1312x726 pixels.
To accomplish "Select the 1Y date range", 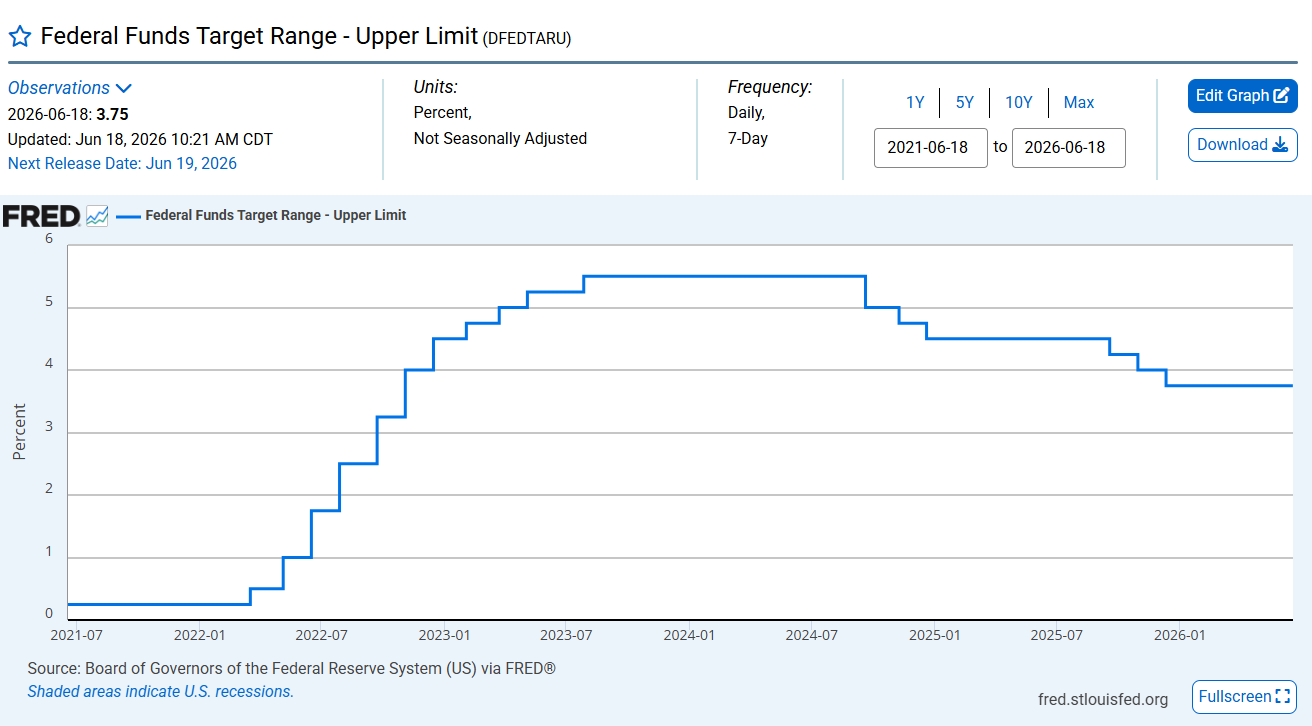I will pos(915,102).
